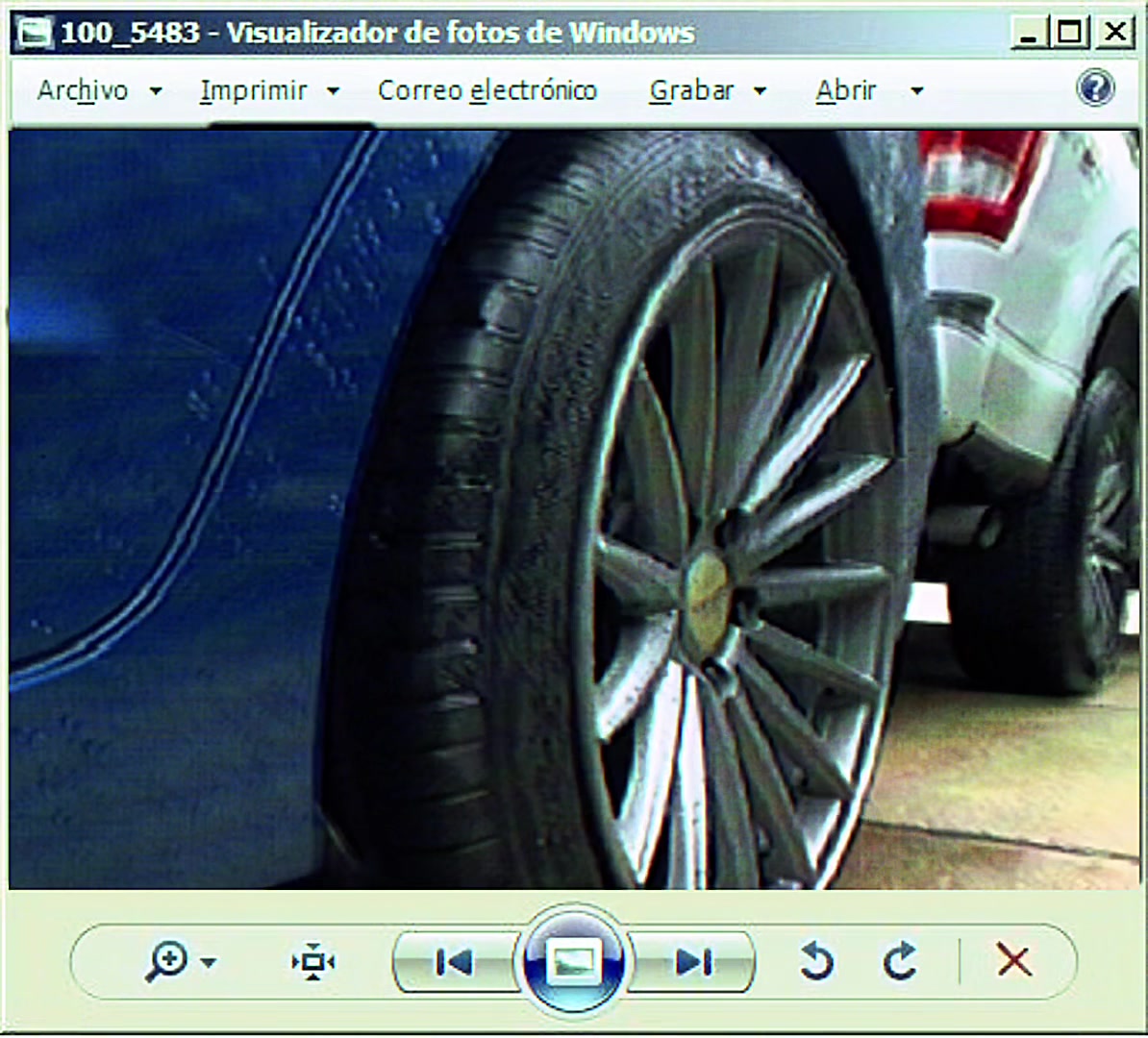Expand the Archivo dropdown arrow
This screenshot has height=1038, width=1148.
(155, 91)
